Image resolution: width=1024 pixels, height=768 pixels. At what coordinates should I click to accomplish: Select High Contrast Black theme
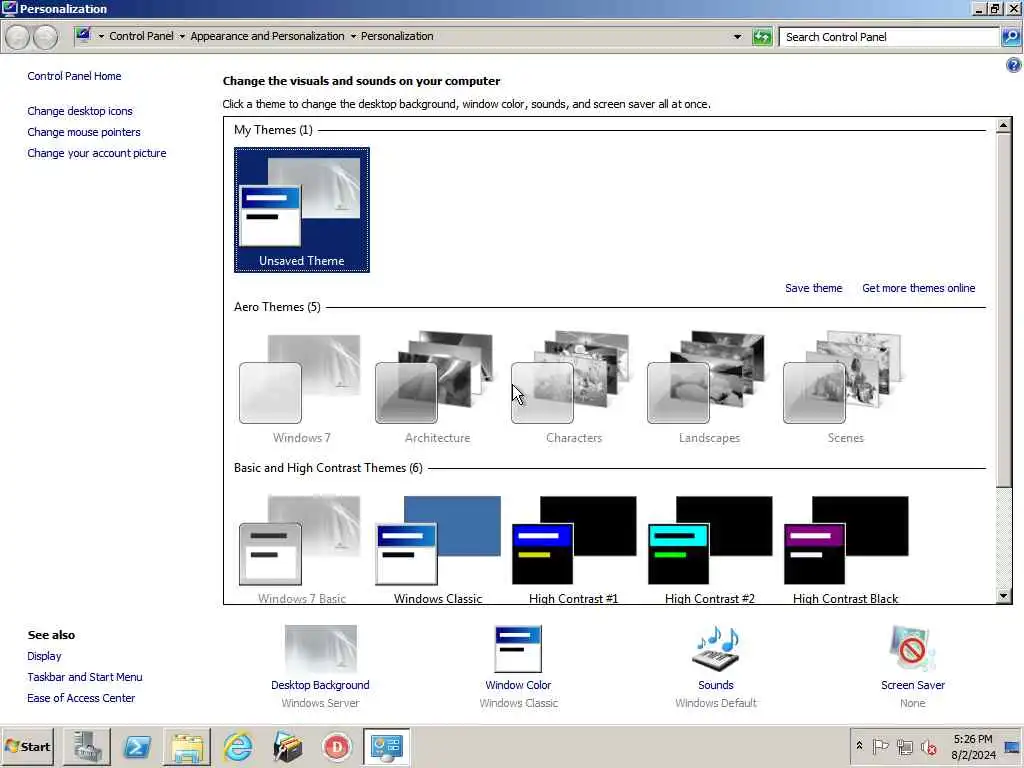click(845, 549)
